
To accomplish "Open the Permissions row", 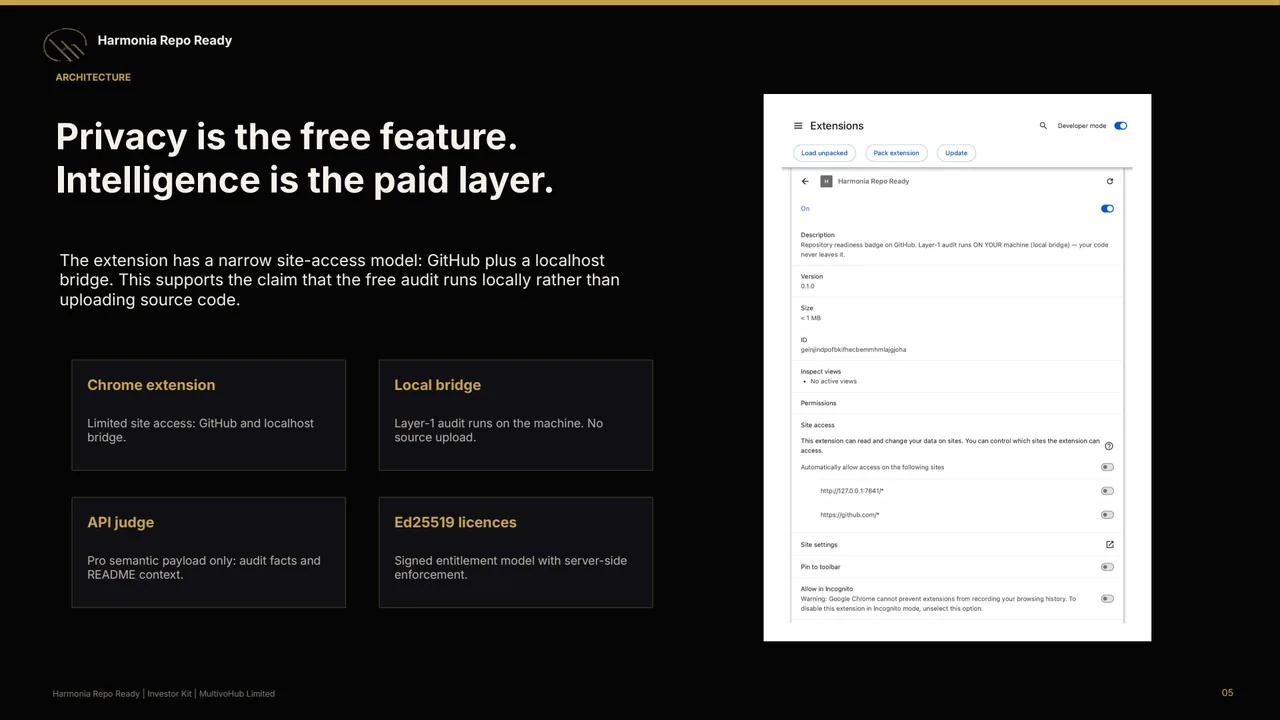I will pyautogui.click(x=957, y=403).
